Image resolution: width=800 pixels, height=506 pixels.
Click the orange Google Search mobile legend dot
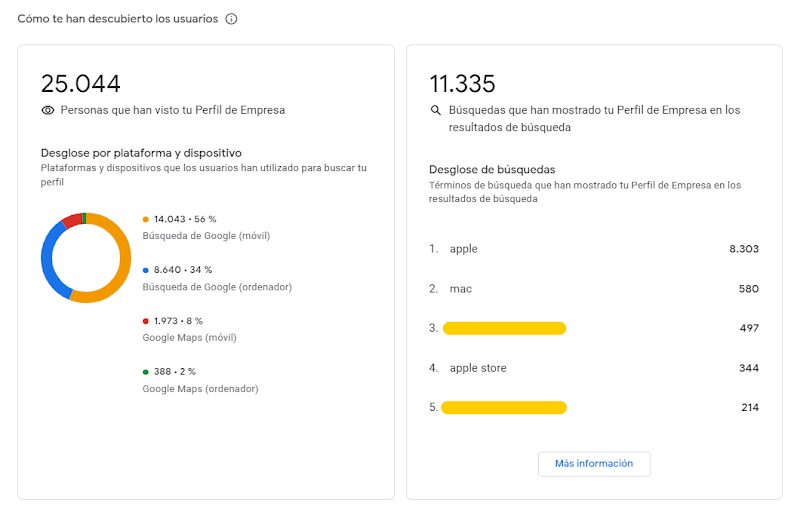pyautogui.click(x=146, y=219)
